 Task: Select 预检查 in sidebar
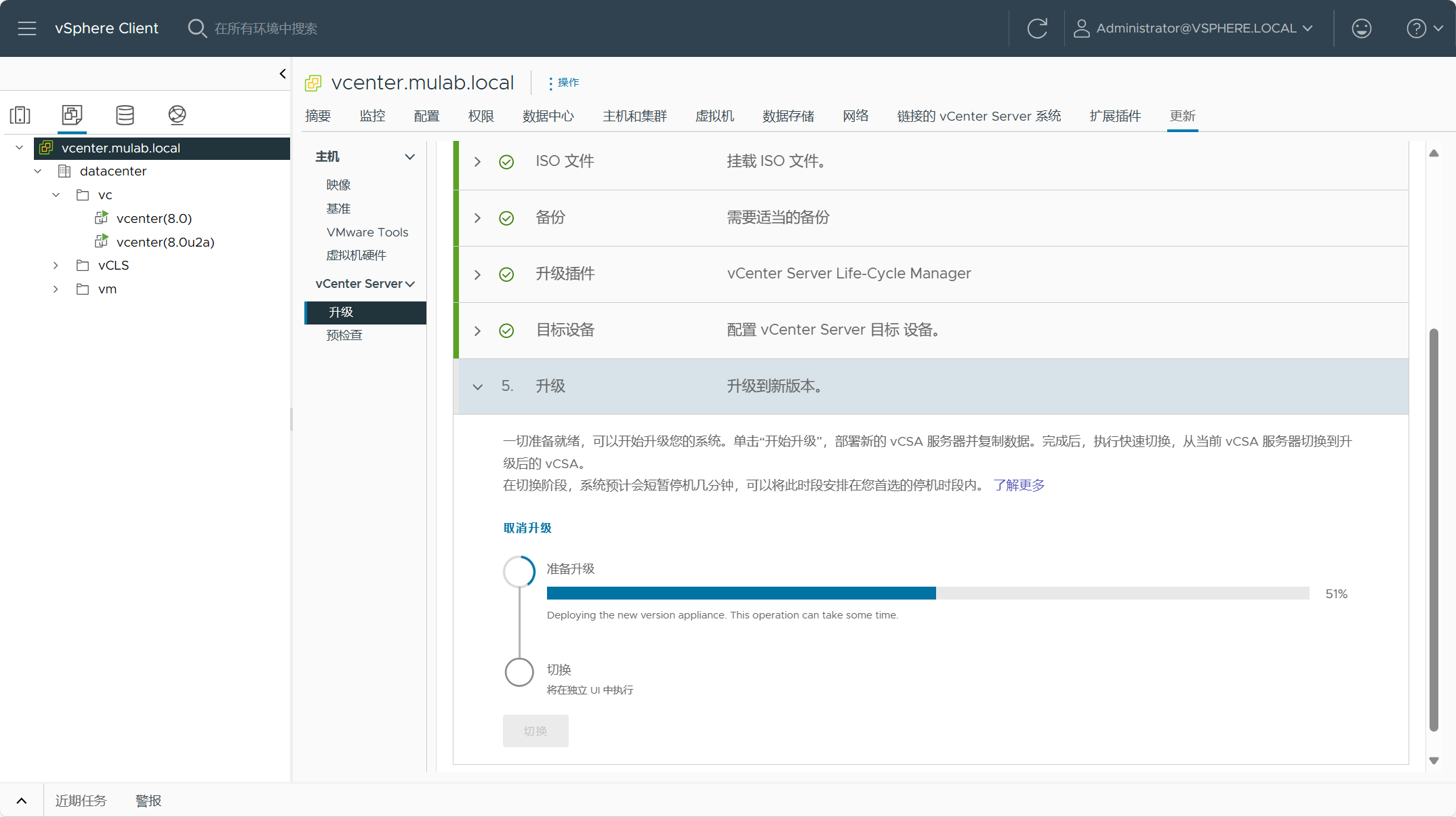pos(344,335)
